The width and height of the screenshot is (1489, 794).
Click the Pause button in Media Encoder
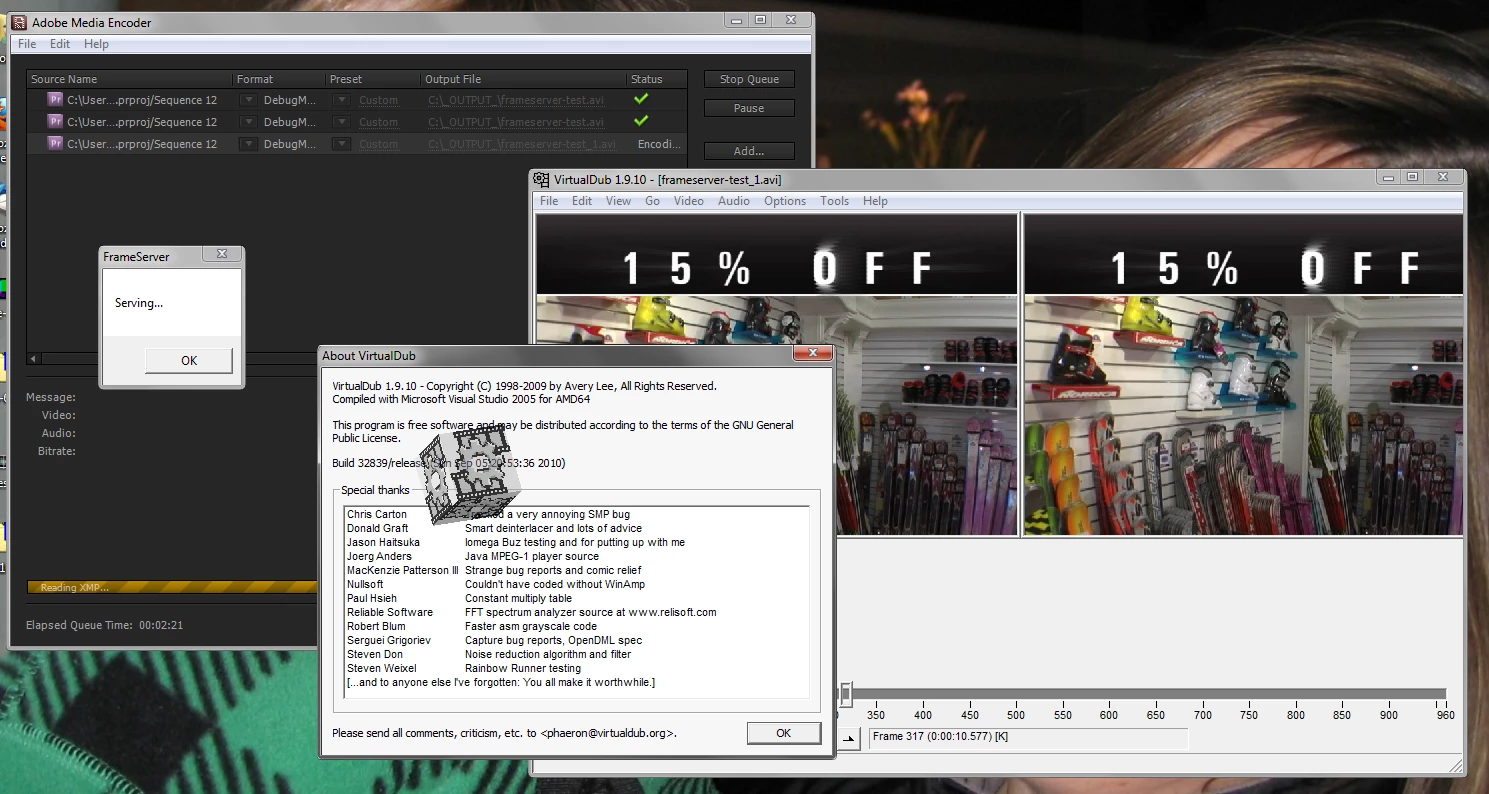[x=749, y=108]
